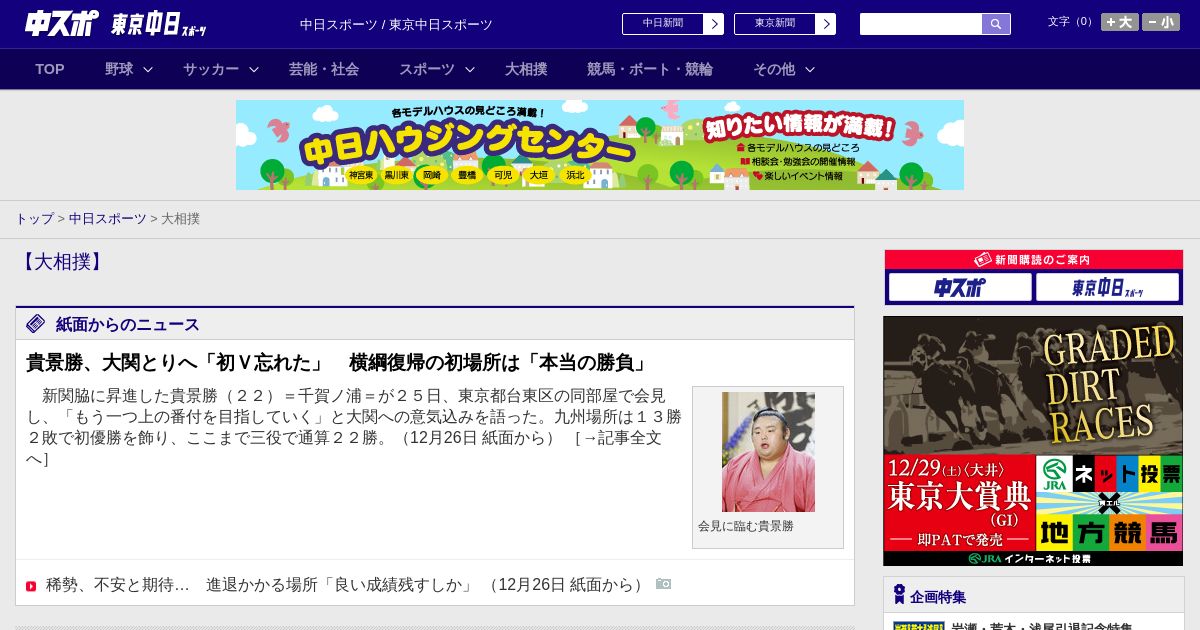Click the arrow next to 中日新聞
The width and height of the screenshot is (1200, 630).
[714, 24]
